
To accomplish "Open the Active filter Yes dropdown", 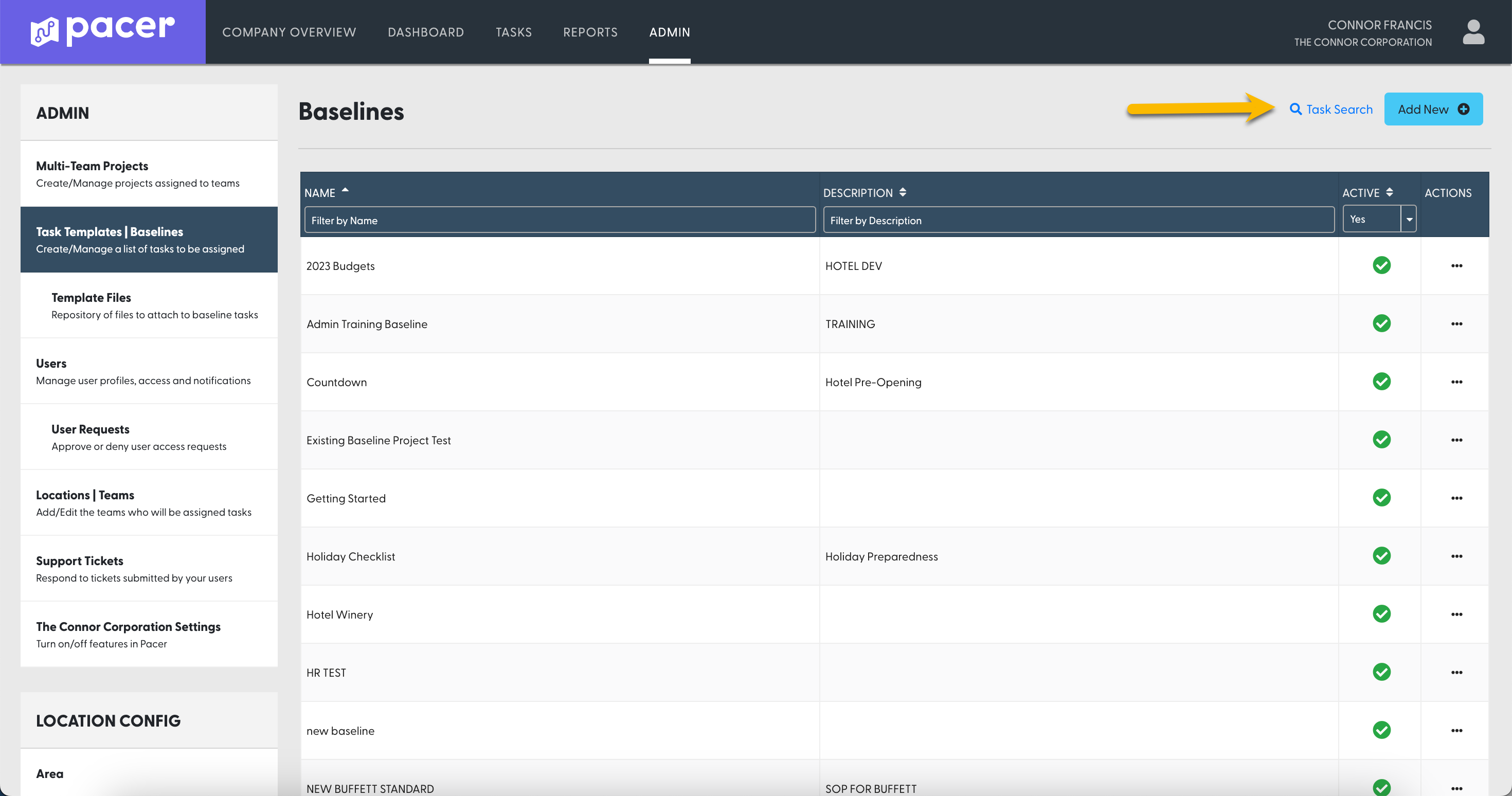I will [1379, 219].
